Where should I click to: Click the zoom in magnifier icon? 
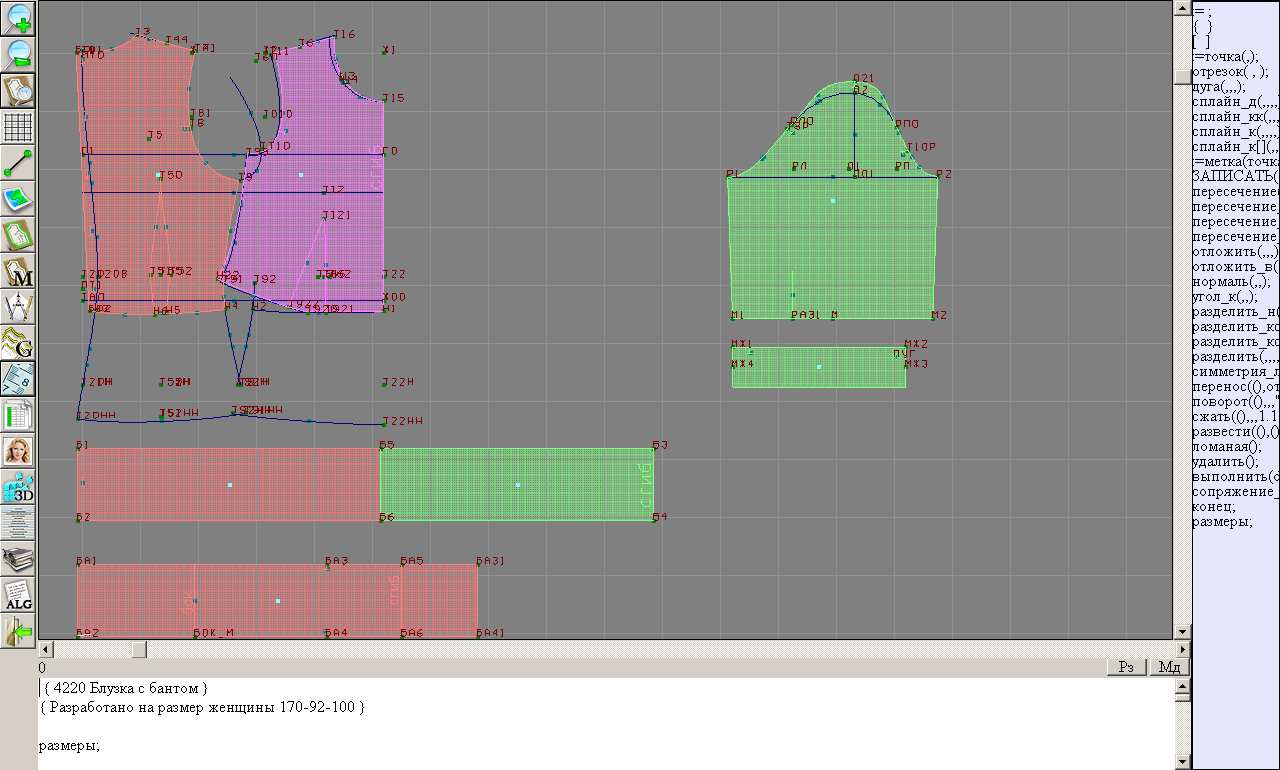click(x=18, y=18)
